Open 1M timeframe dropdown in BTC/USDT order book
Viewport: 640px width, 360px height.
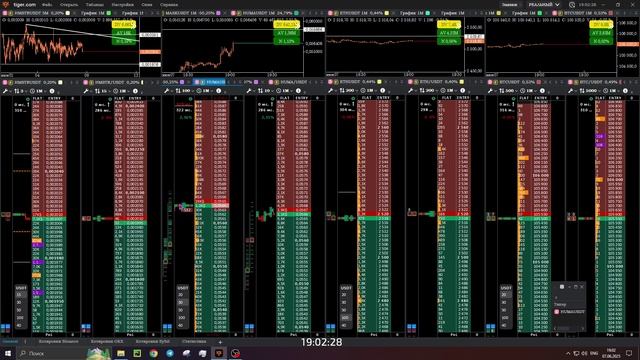pyautogui.click(x=610, y=91)
